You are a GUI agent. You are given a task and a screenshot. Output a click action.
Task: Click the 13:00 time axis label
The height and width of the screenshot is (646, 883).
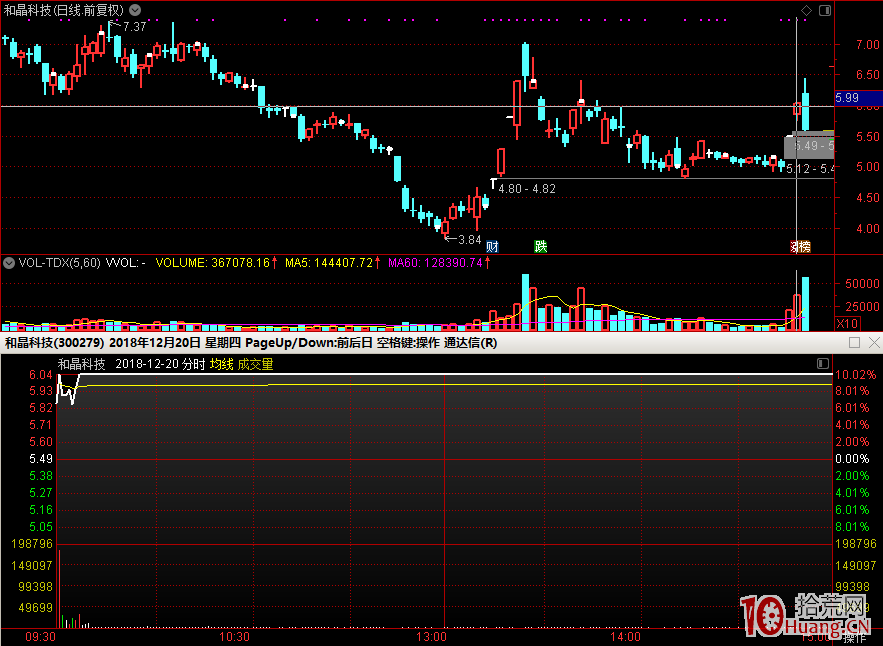click(431, 637)
